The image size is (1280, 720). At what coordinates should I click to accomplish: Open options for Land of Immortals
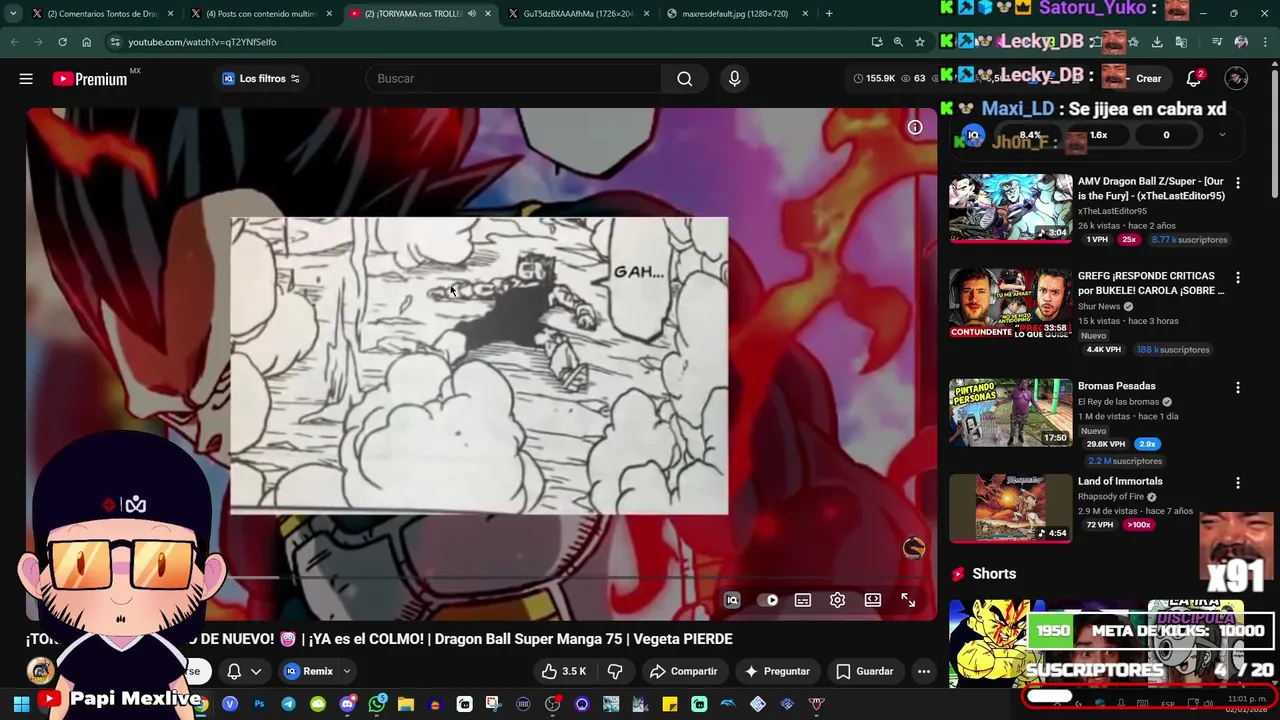[1238, 482]
